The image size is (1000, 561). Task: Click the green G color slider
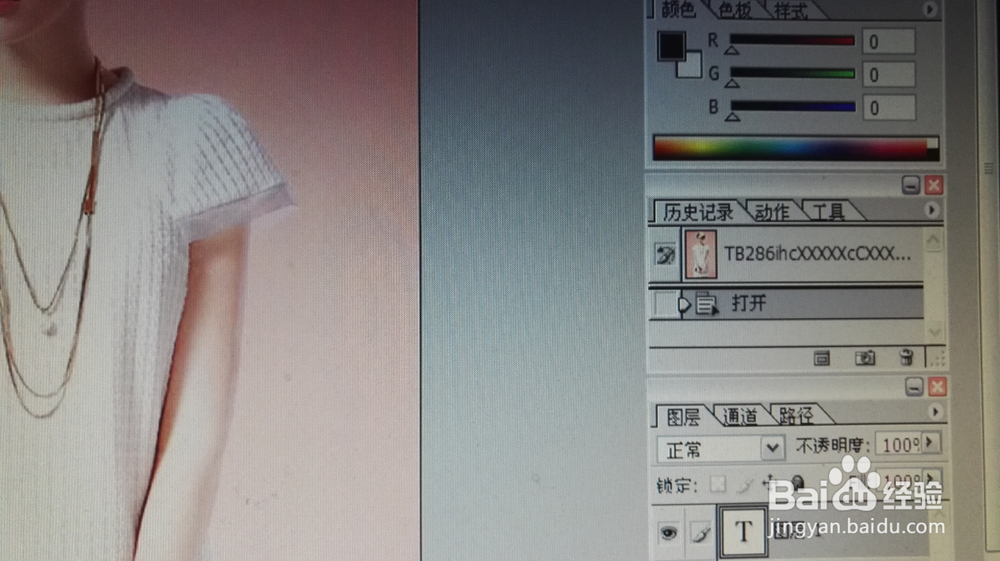click(x=792, y=73)
